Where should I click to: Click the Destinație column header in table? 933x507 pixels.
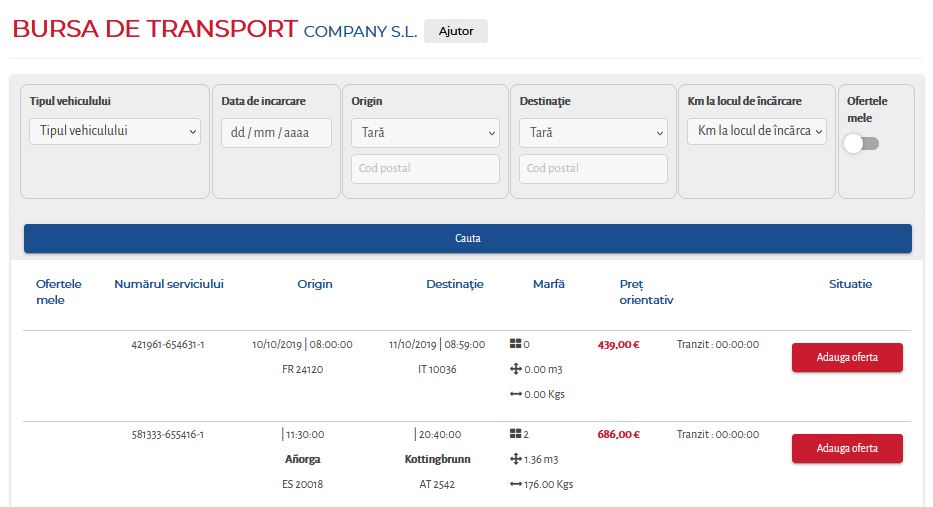click(x=455, y=284)
